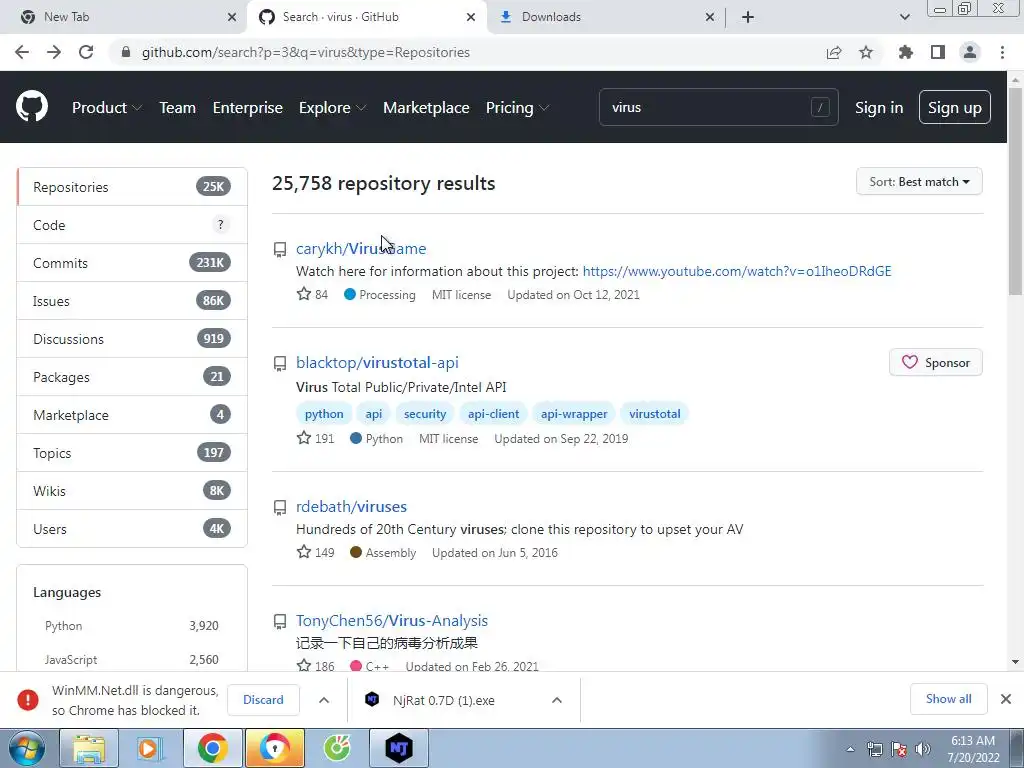
Task: Open the Sort: Best match dropdown
Action: click(x=919, y=182)
